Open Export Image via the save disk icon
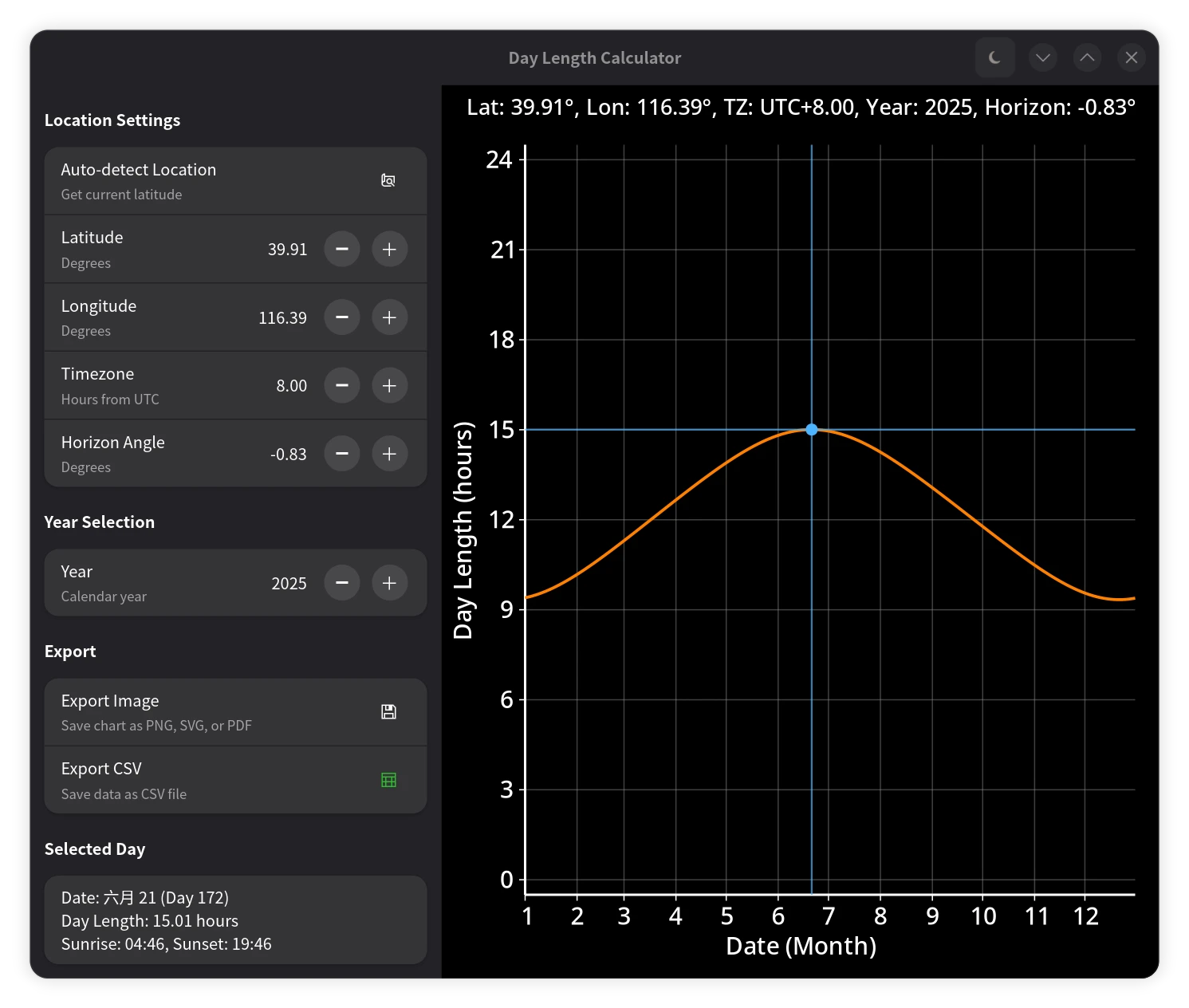 tap(388, 711)
